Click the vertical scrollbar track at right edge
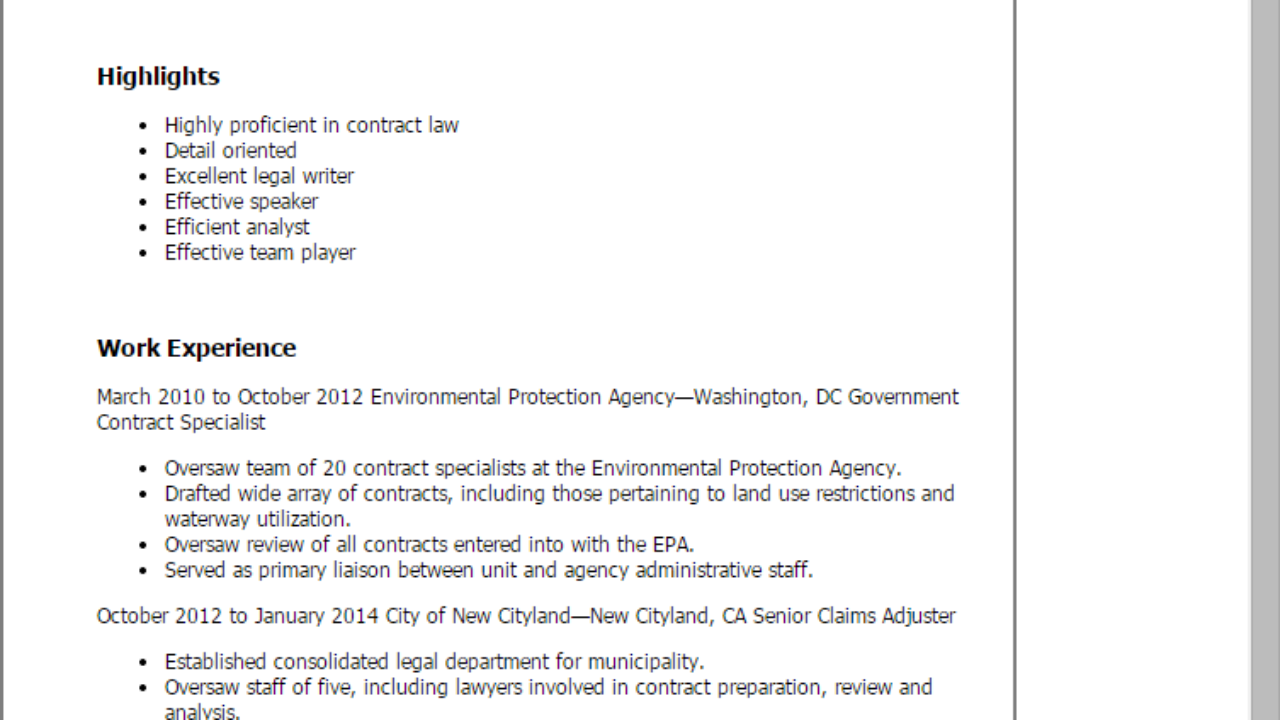1280x720 pixels. (1266, 360)
